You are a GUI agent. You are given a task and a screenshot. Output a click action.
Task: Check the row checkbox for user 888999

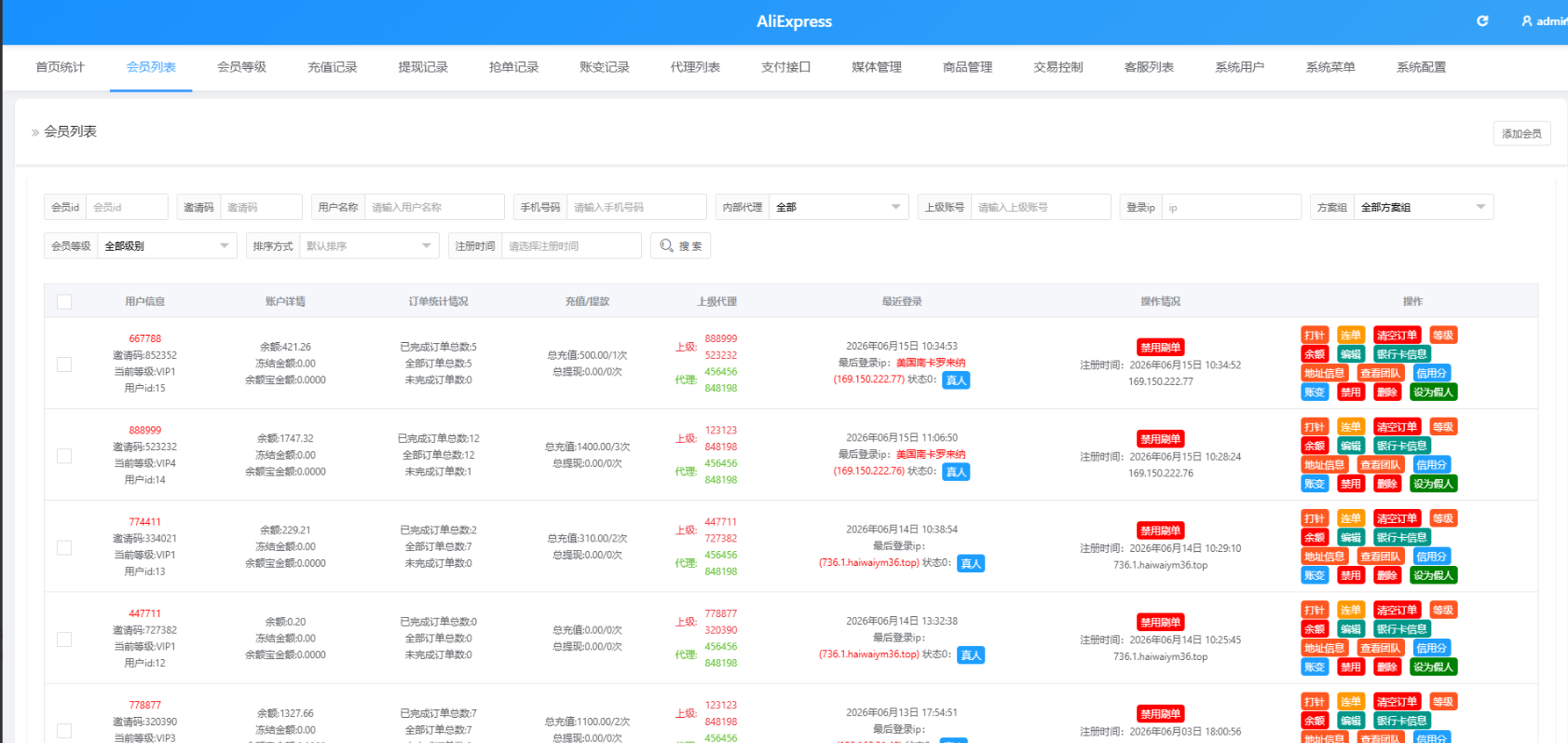point(64,455)
